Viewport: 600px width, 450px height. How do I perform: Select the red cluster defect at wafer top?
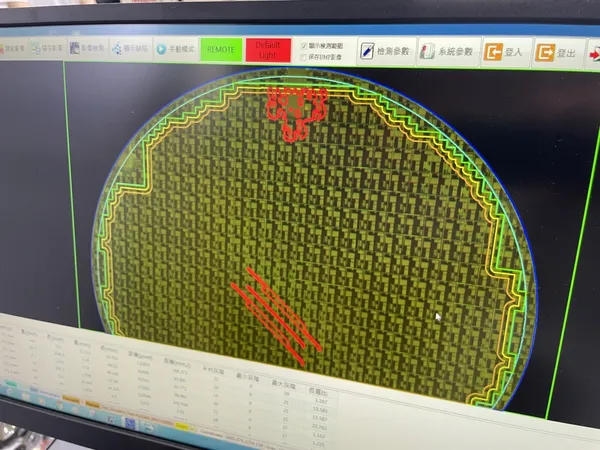coord(297,113)
